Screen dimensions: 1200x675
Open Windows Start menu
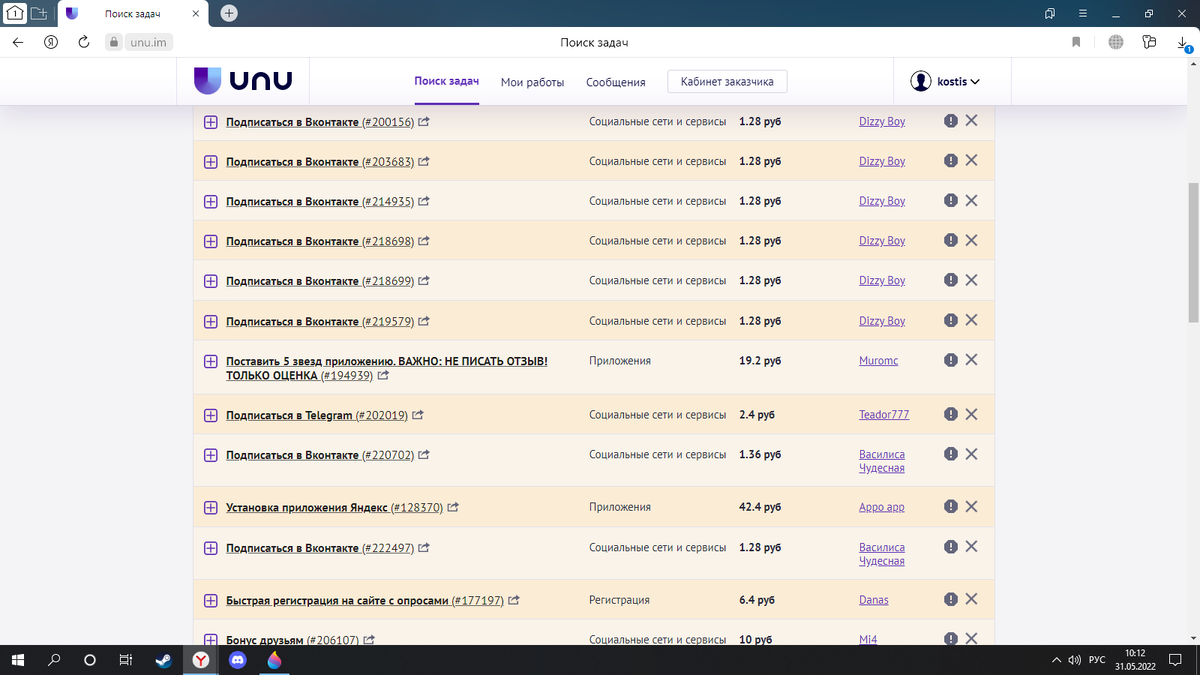click(18, 660)
